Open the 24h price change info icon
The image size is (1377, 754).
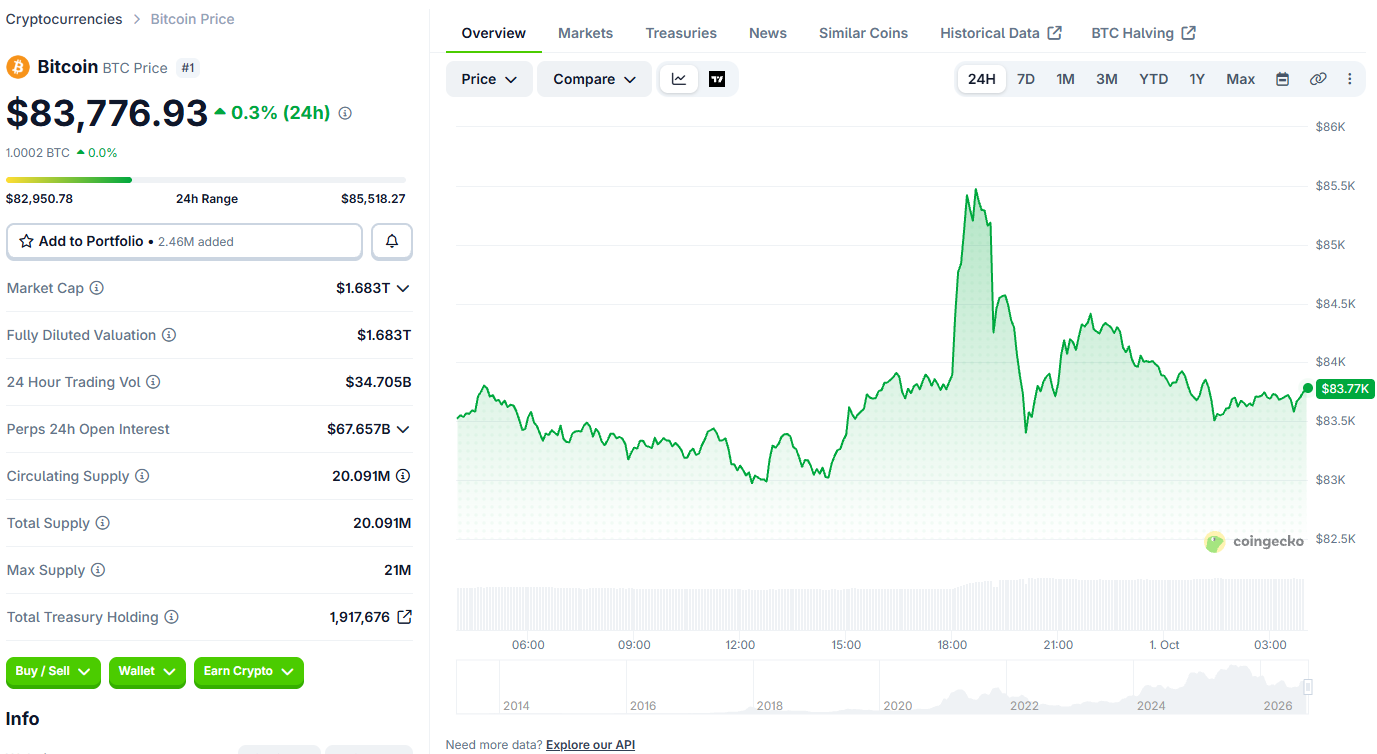pyautogui.click(x=345, y=113)
